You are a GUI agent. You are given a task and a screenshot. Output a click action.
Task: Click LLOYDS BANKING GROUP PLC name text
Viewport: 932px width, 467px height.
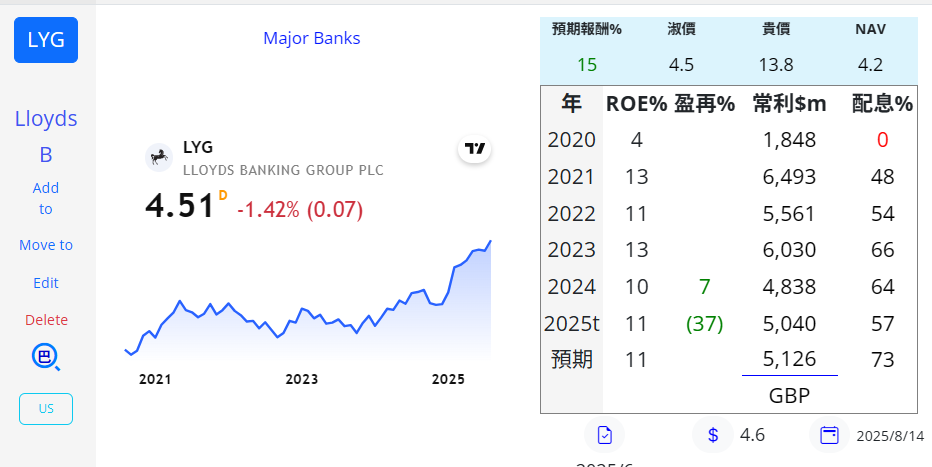pyautogui.click(x=284, y=171)
